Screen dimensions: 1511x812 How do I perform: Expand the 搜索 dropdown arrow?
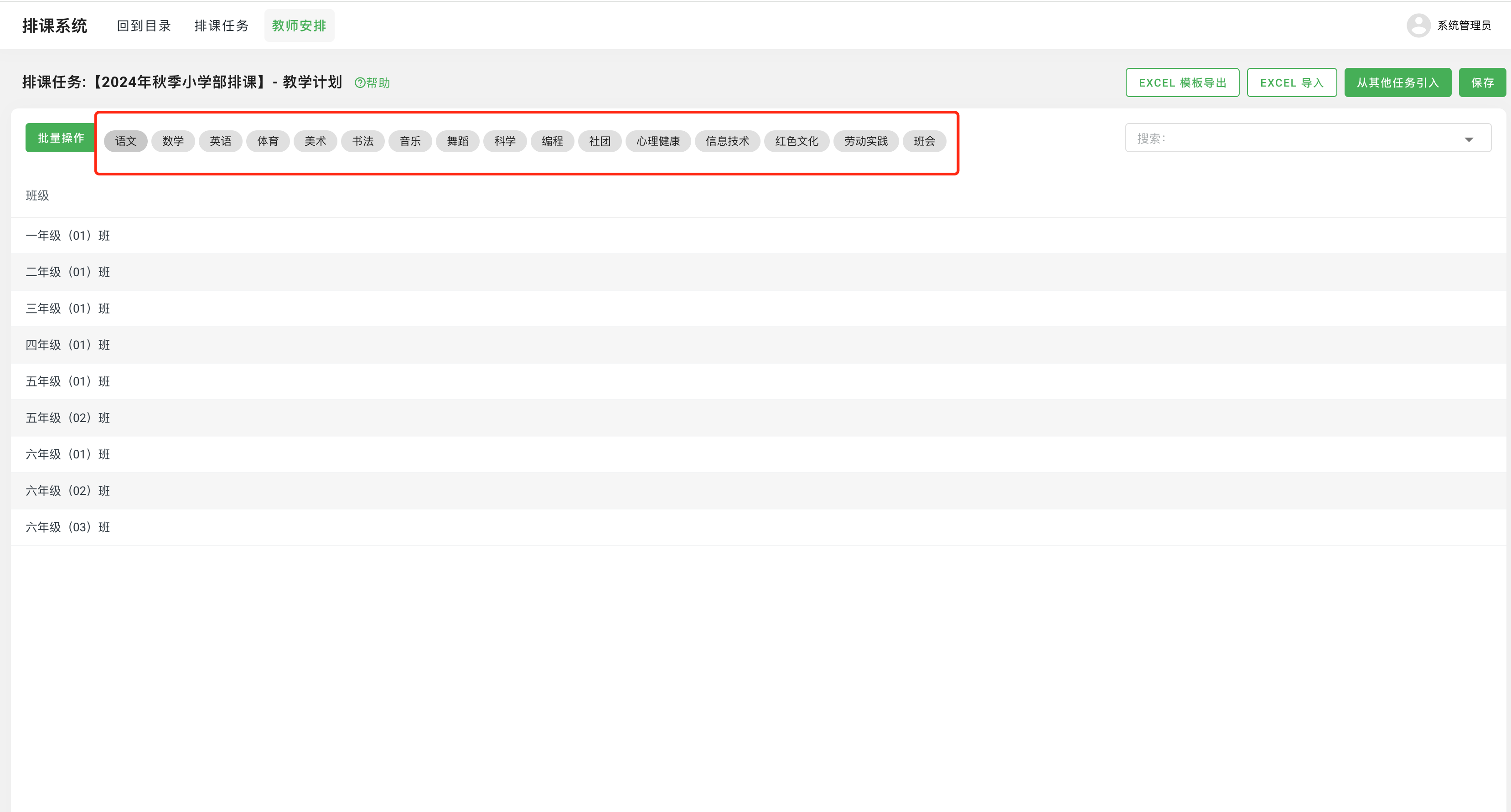tap(1468, 139)
